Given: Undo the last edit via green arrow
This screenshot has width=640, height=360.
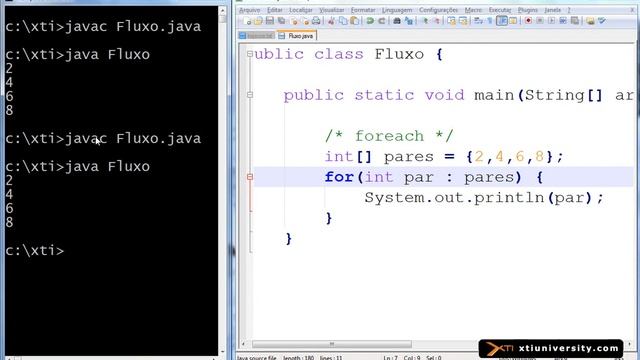Looking at the screenshot, I should 370,21.
